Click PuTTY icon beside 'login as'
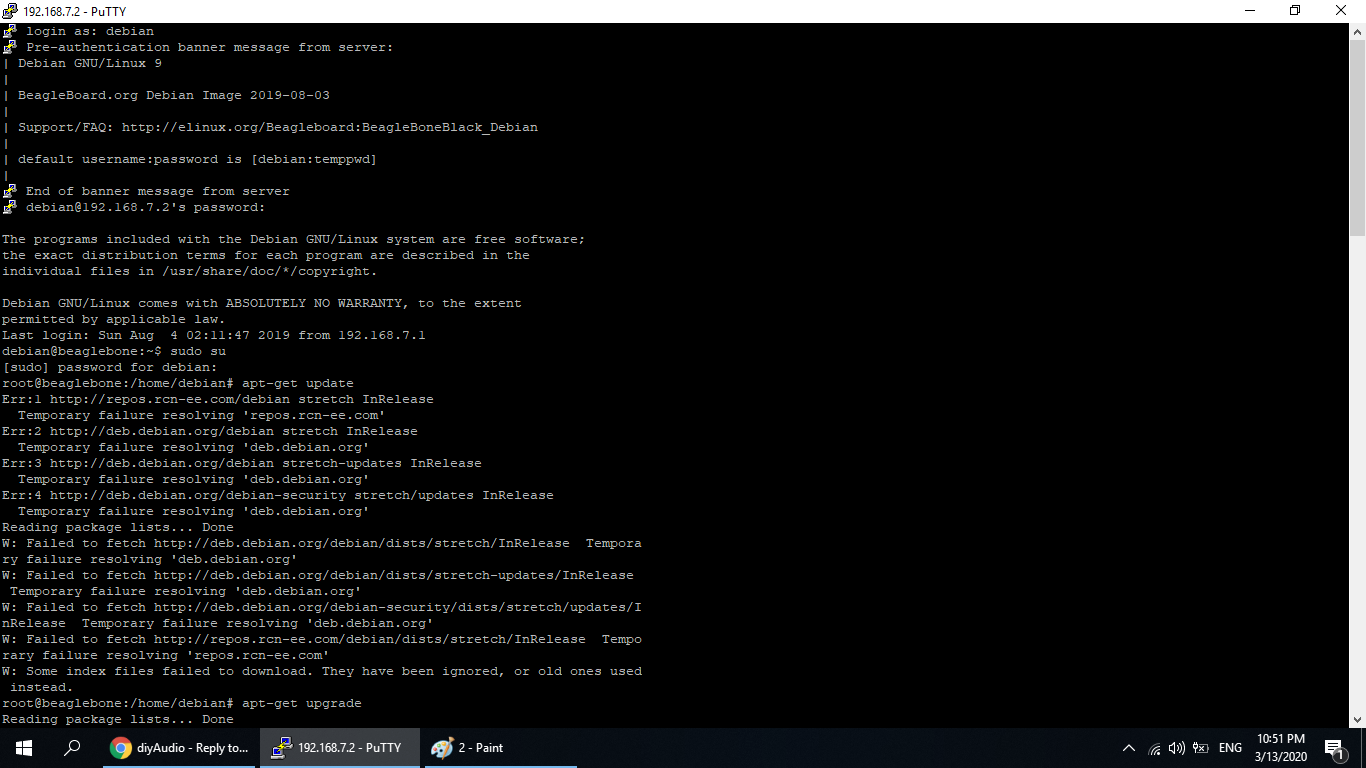 pyautogui.click(x=10, y=31)
